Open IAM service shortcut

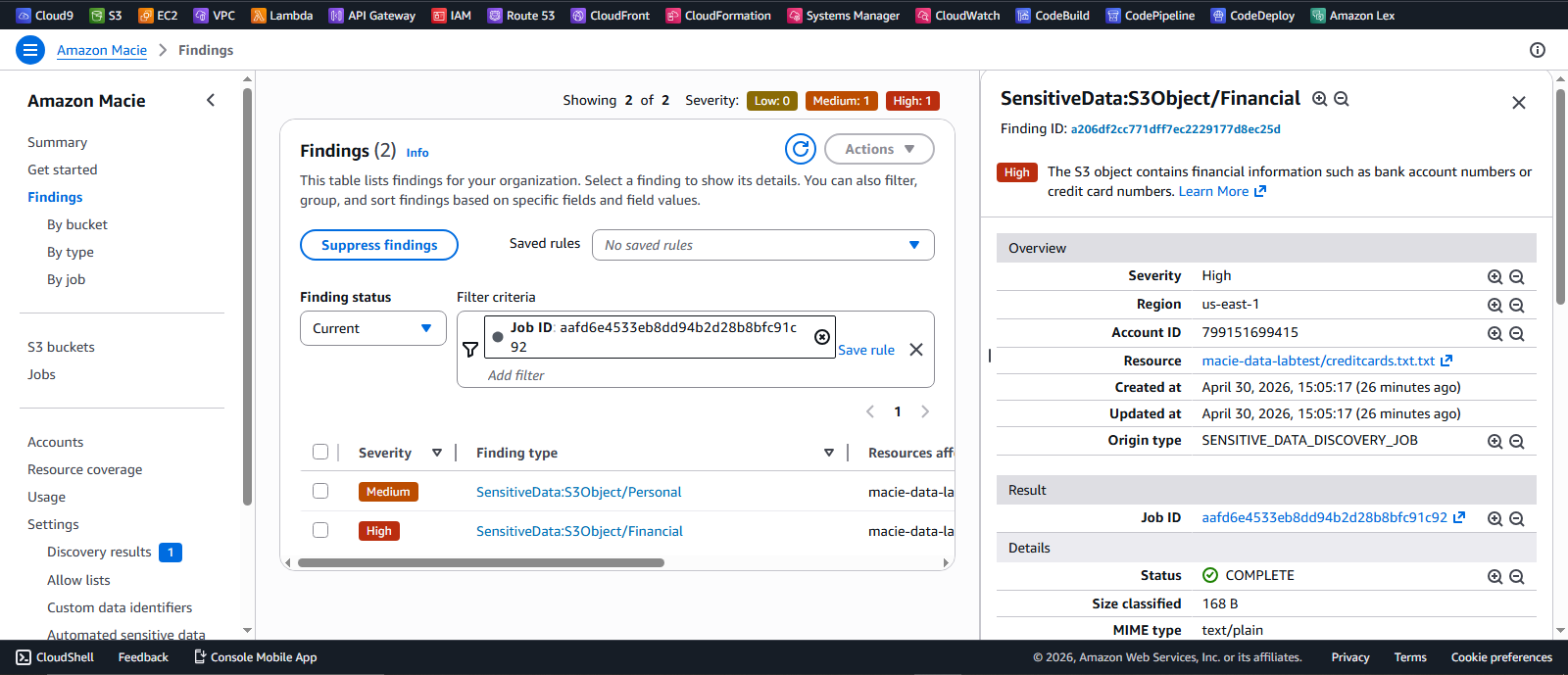[x=452, y=15]
